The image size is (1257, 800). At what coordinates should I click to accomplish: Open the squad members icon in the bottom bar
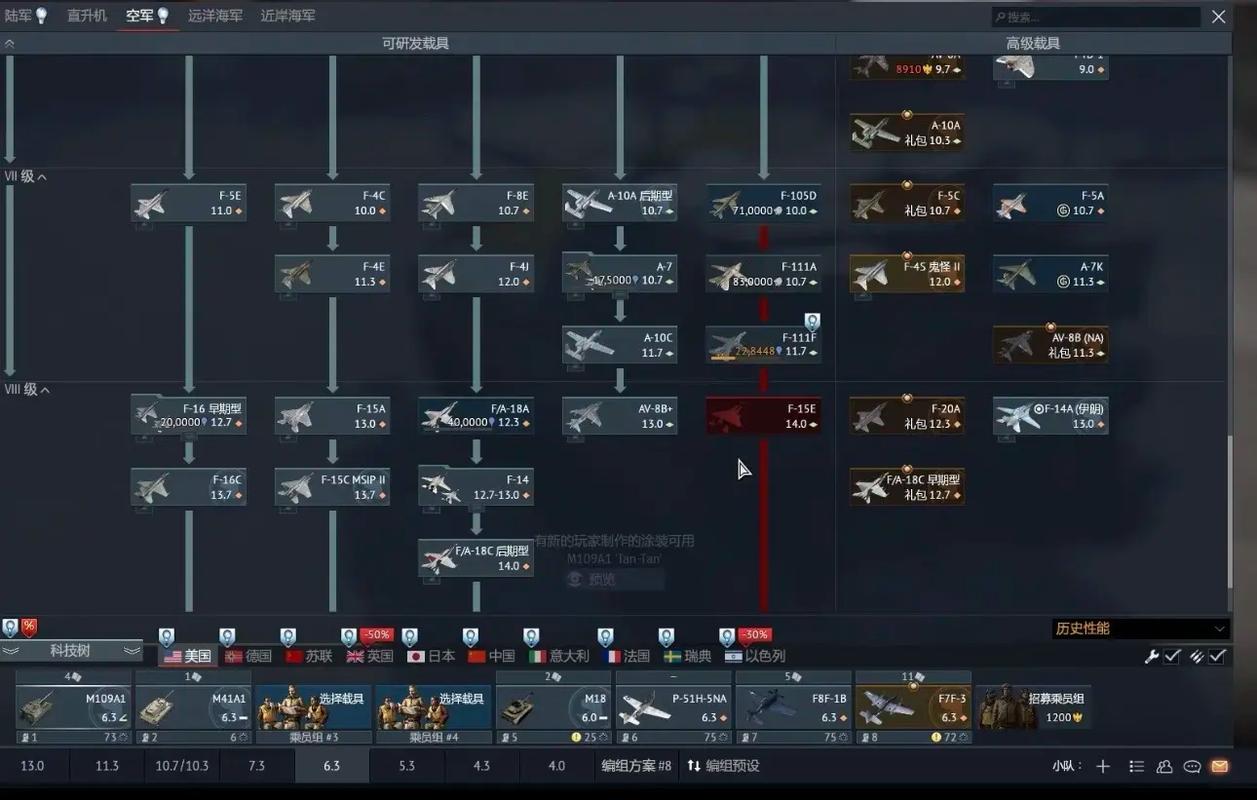1165,766
